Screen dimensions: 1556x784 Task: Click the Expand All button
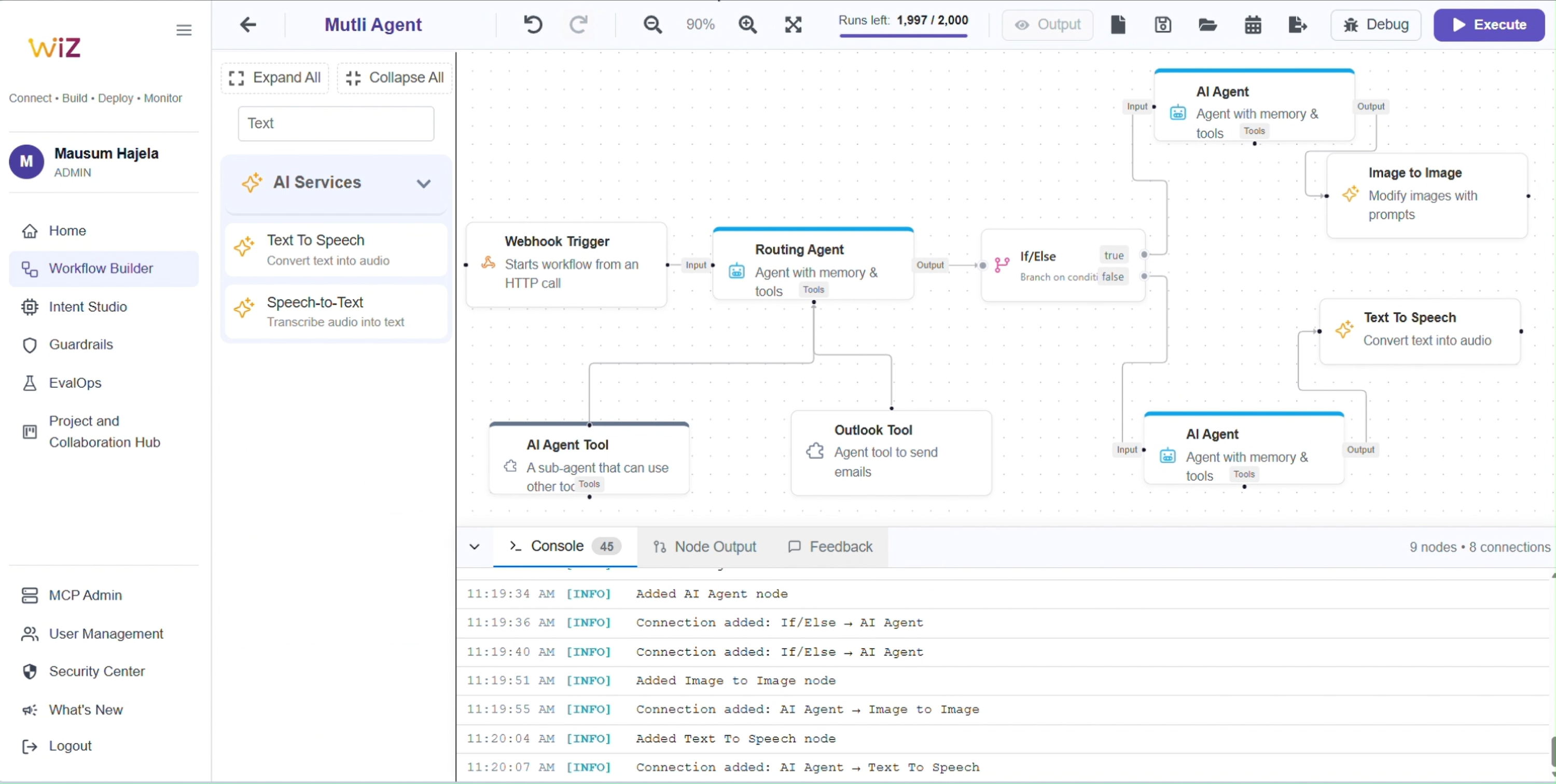point(275,78)
